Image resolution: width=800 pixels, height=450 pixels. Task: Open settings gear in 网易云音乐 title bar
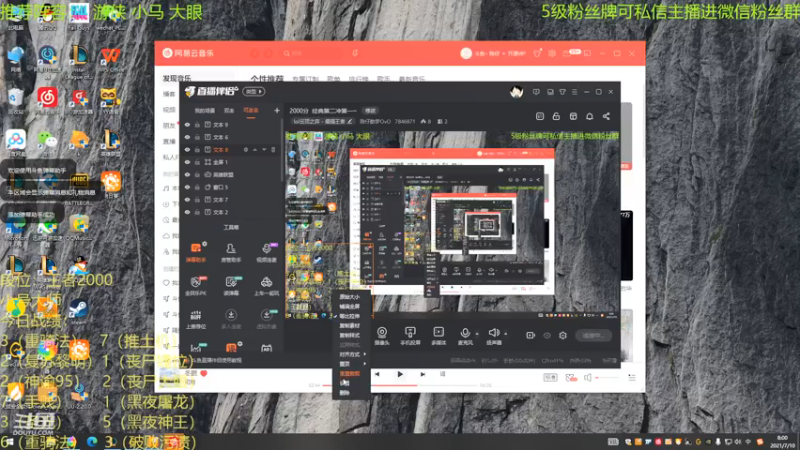click(552, 53)
